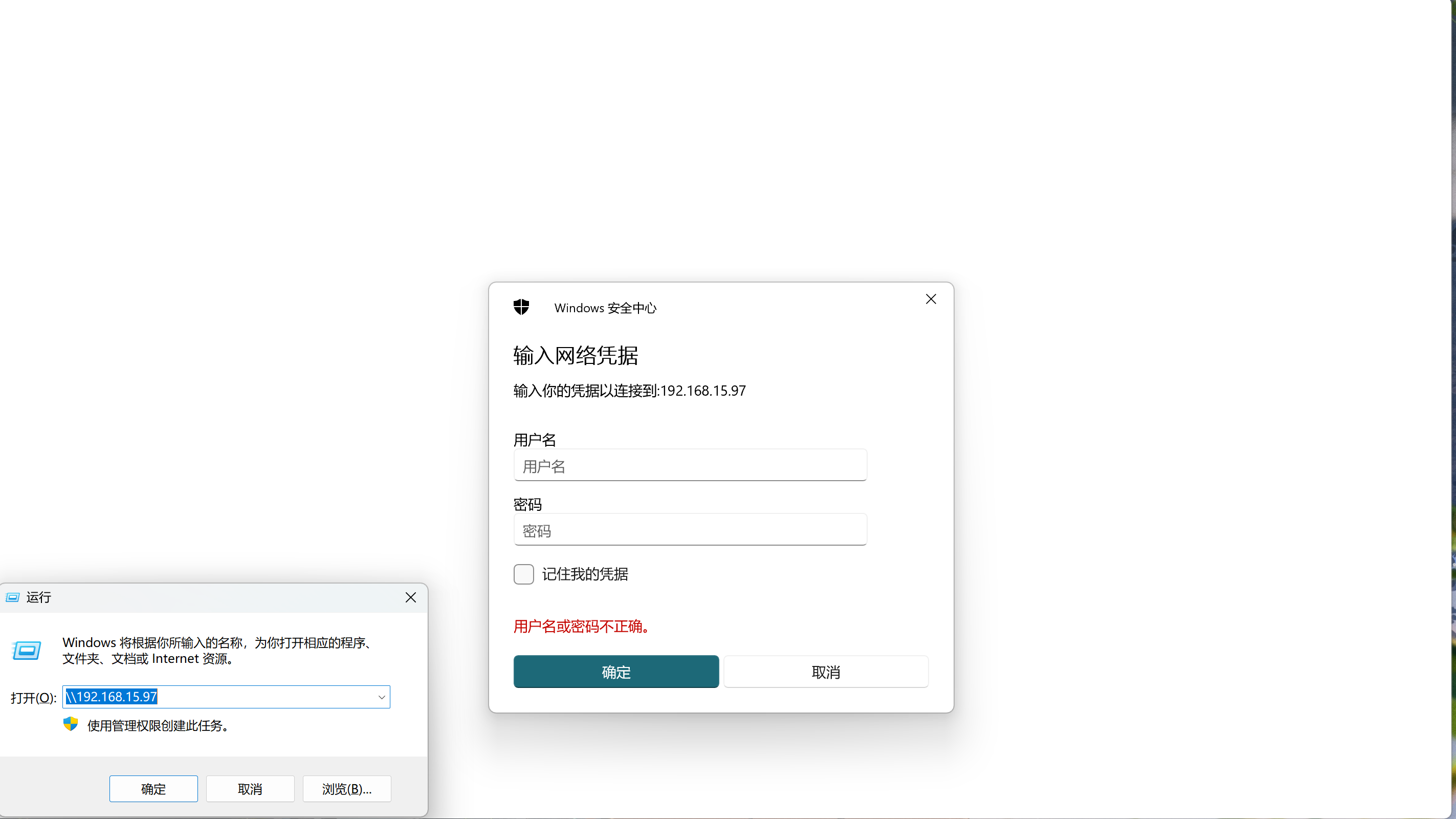Click the large Run program icon
The height and width of the screenshot is (819, 1456).
(x=27, y=651)
